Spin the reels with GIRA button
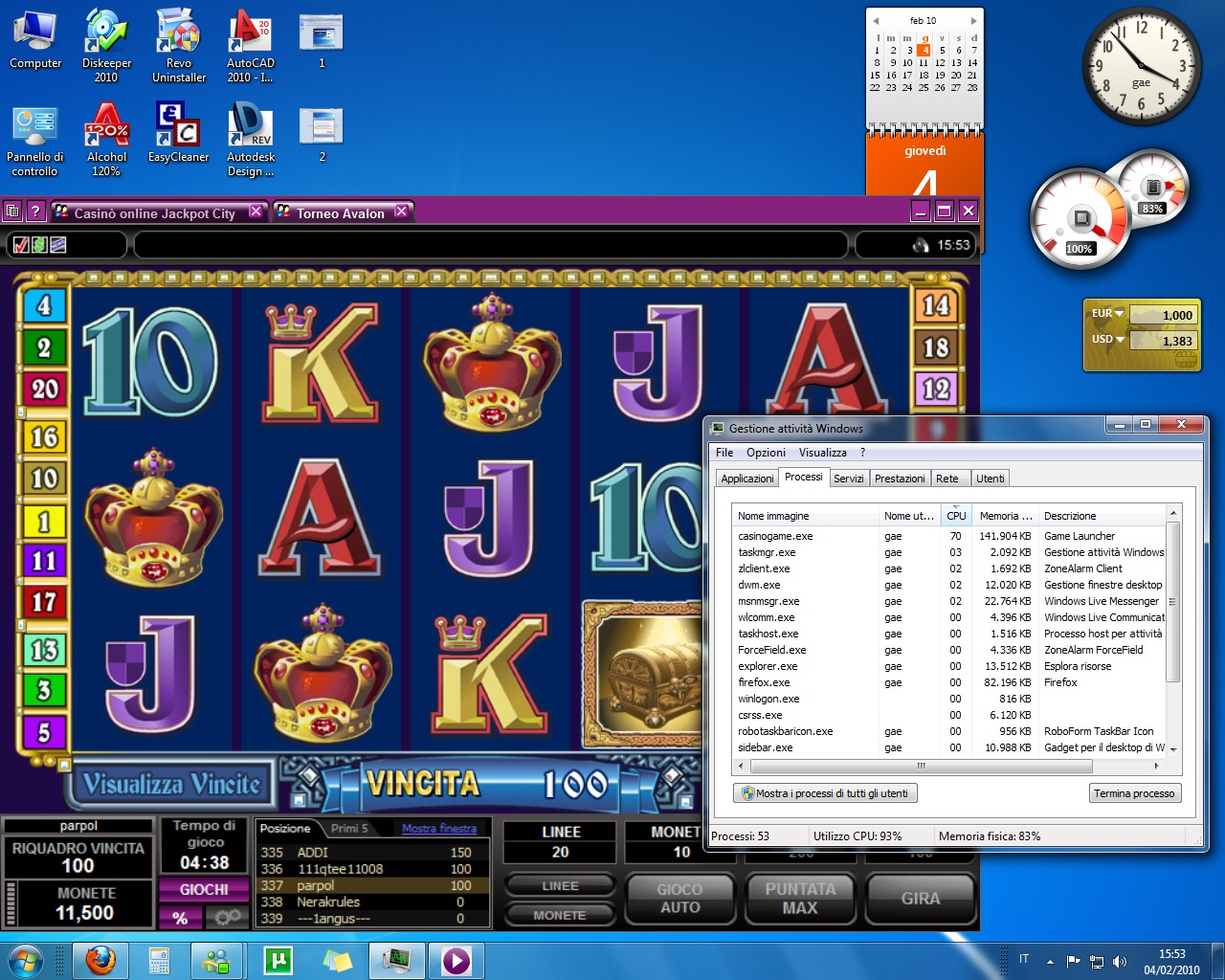This screenshot has height=980, width=1225. click(921, 899)
